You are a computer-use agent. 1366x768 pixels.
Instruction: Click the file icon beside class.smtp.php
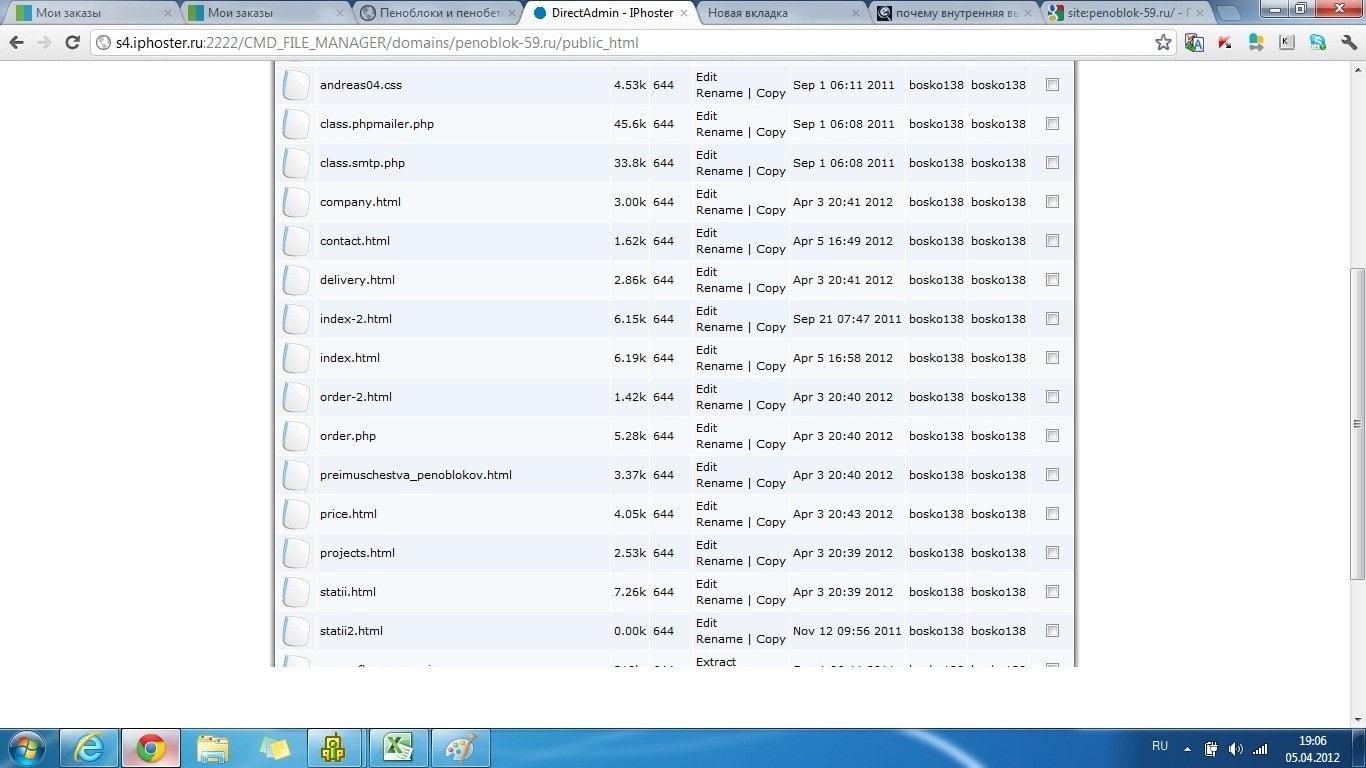point(296,163)
